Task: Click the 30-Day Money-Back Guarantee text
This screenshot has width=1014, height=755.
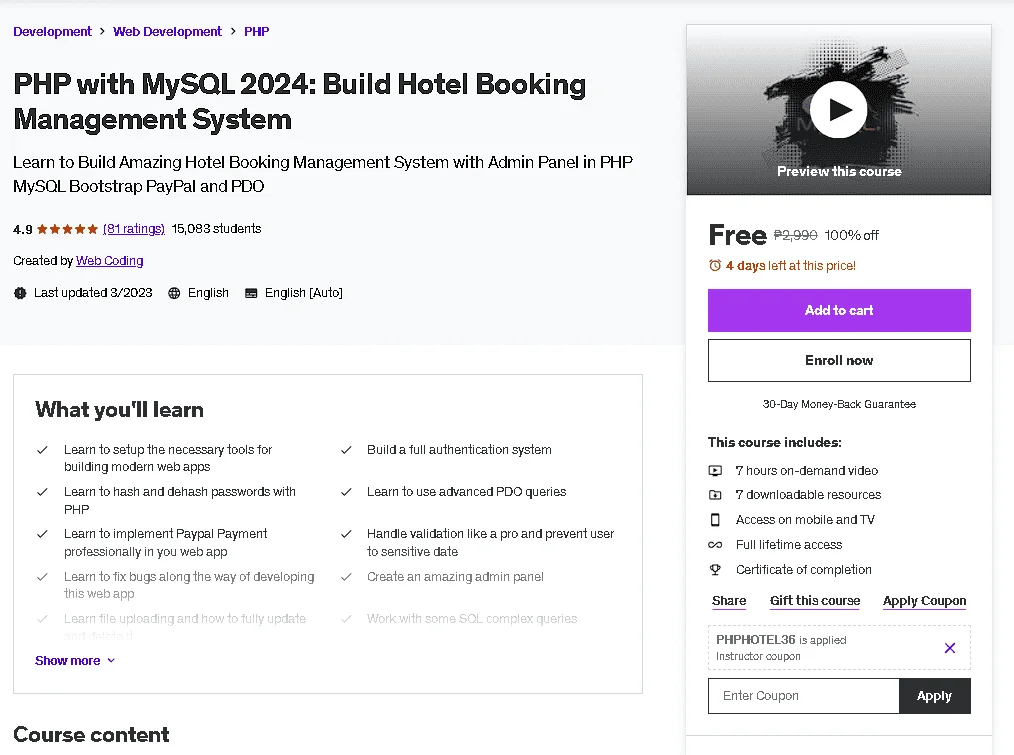Action: [839, 404]
